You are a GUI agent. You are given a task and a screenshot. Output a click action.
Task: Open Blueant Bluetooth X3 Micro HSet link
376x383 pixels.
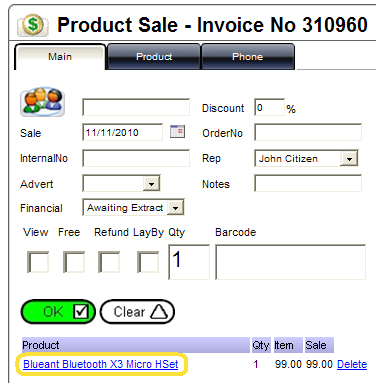point(101,364)
